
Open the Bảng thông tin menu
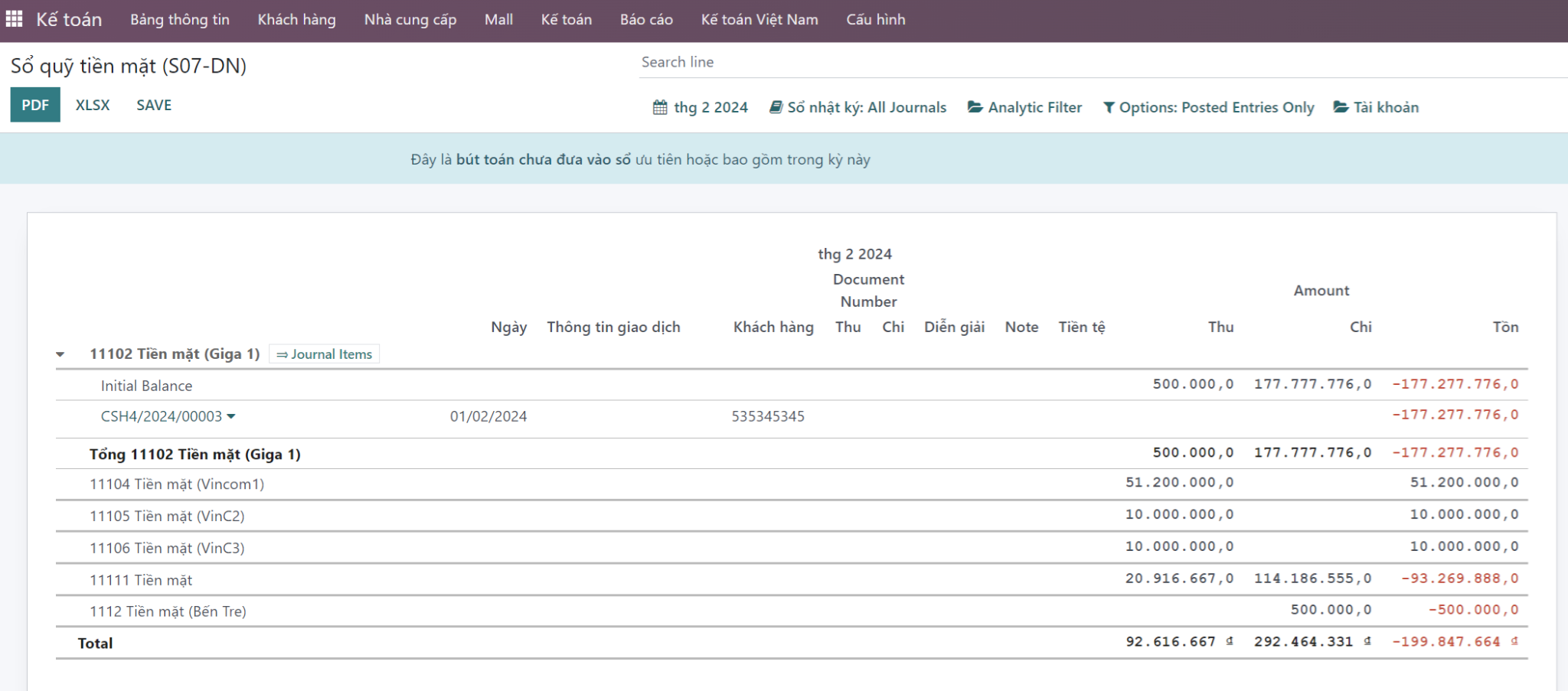click(x=180, y=19)
